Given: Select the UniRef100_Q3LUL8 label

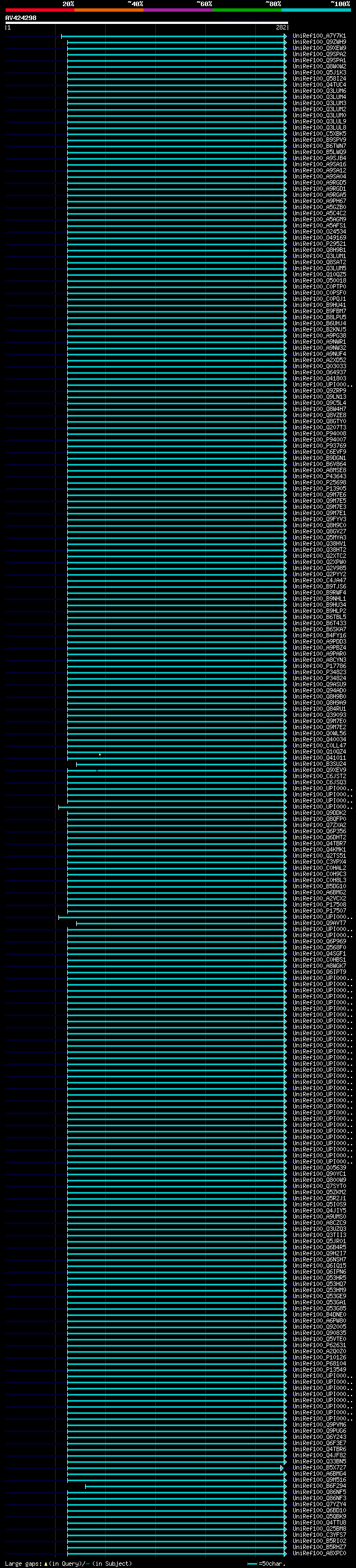Looking at the screenshot, I should point(319,128).
